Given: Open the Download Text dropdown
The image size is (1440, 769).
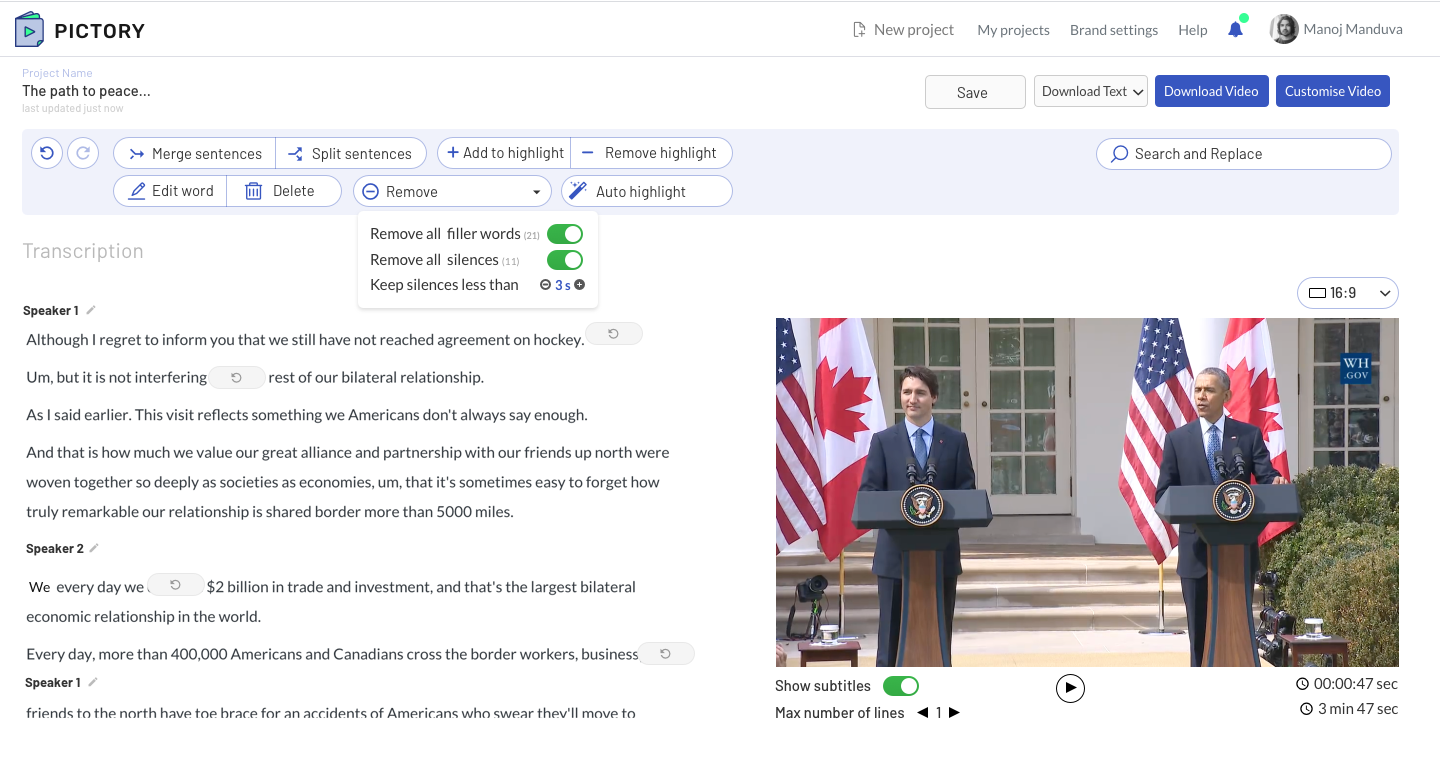Looking at the screenshot, I should coord(1089,91).
